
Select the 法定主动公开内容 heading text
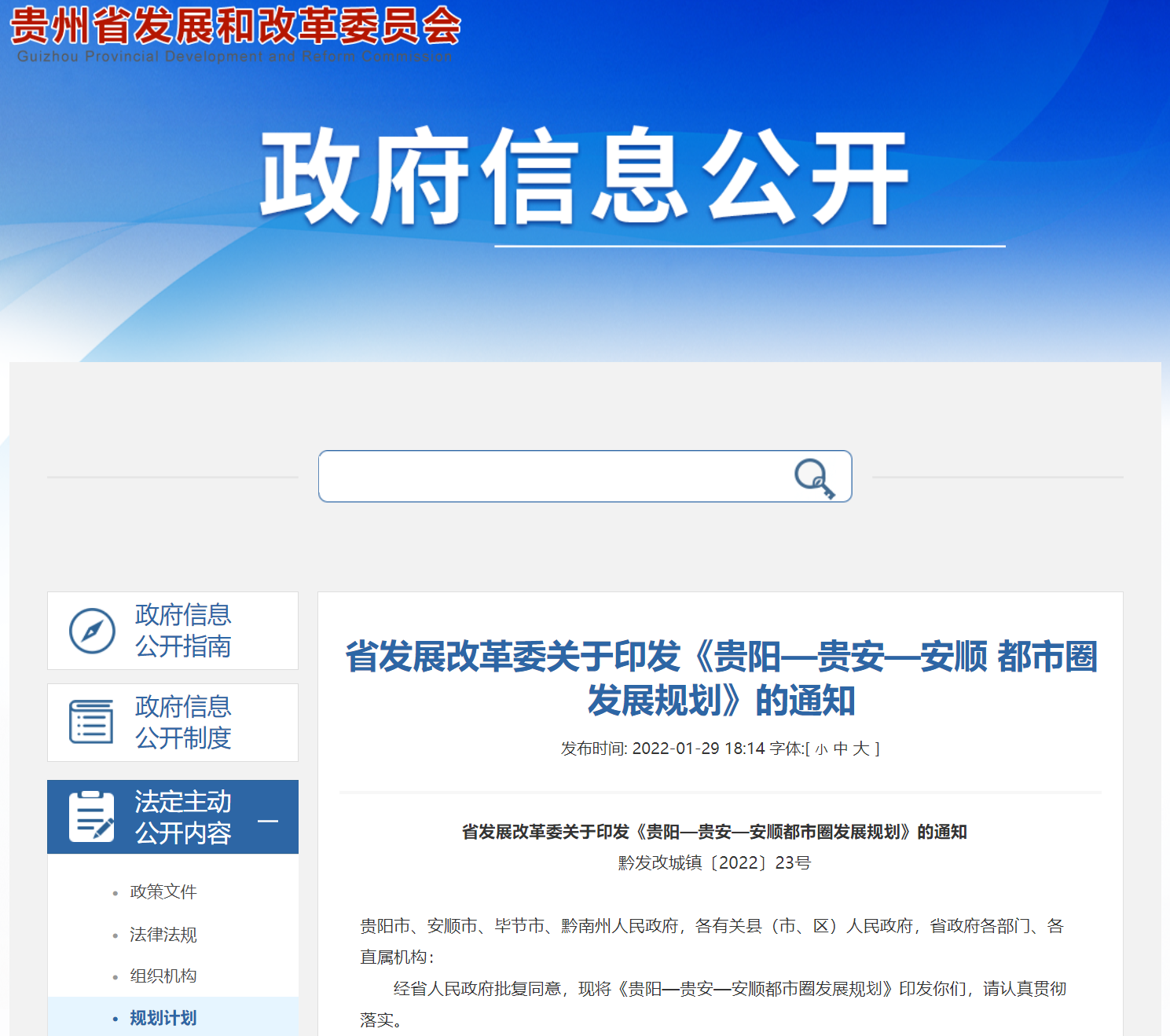183,817
